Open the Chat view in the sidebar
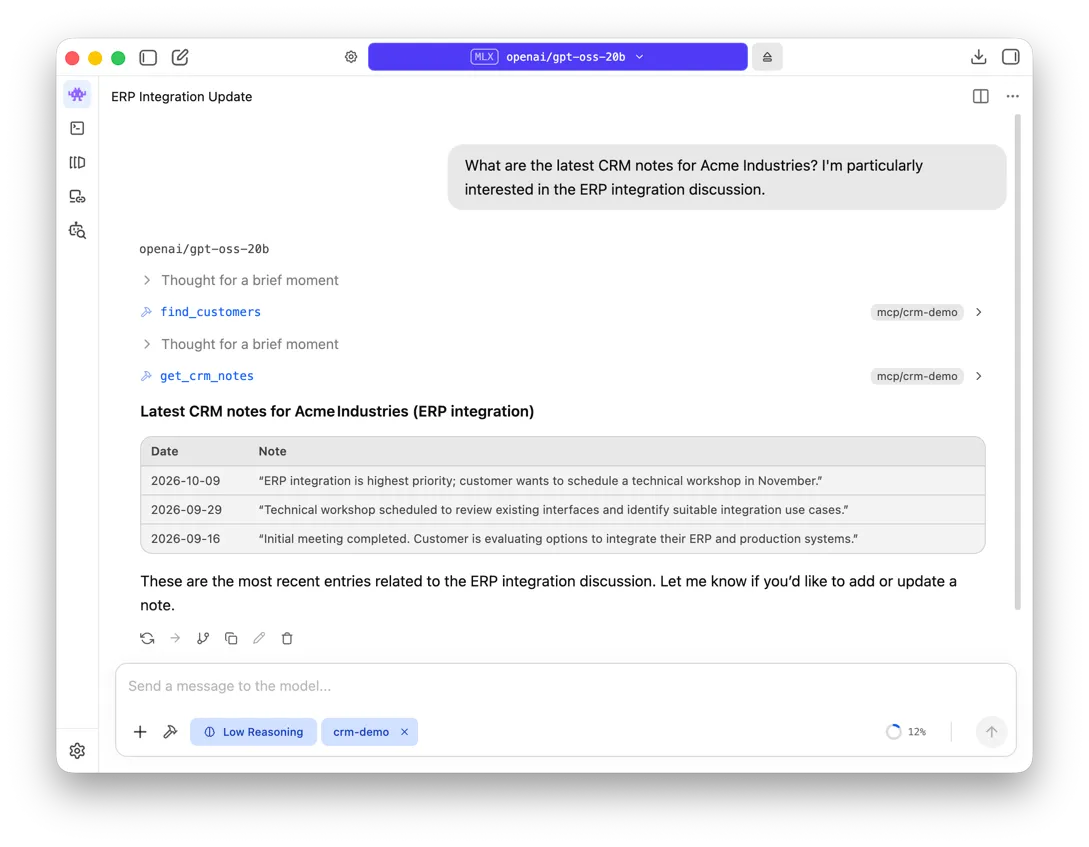The width and height of the screenshot is (1089, 847). click(77, 94)
